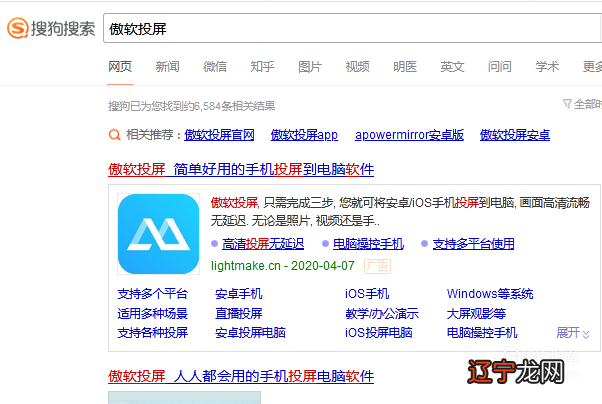Click the ApowerMirror blue app logo thumbnail
This screenshot has height=404, width=602.
[159, 234]
